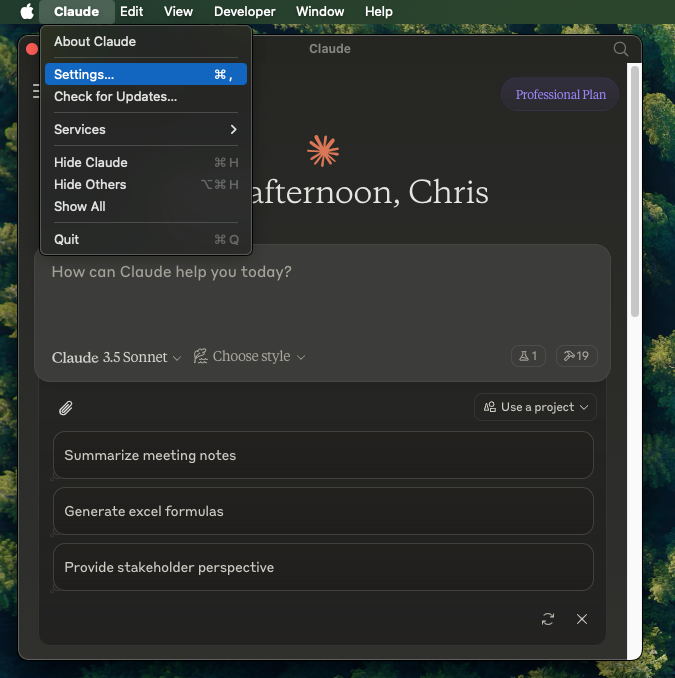Click the Professional Plan badge
Viewport: 675px width, 678px height.
560,94
